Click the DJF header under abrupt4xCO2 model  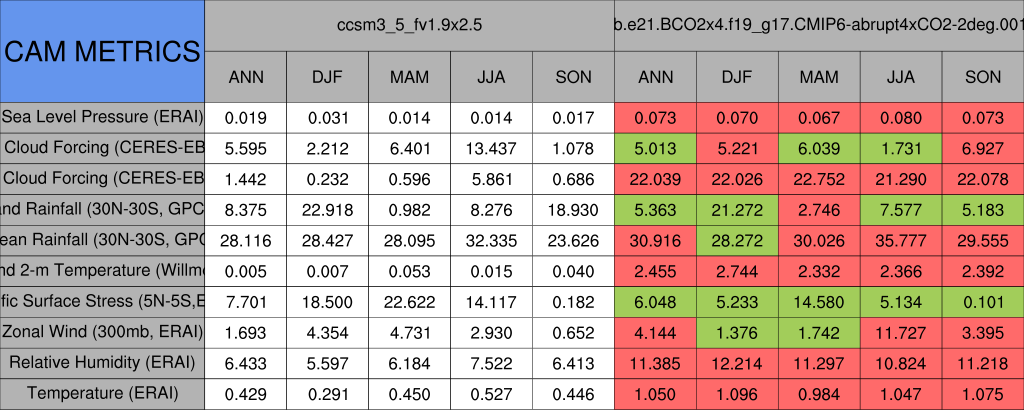[737, 76]
